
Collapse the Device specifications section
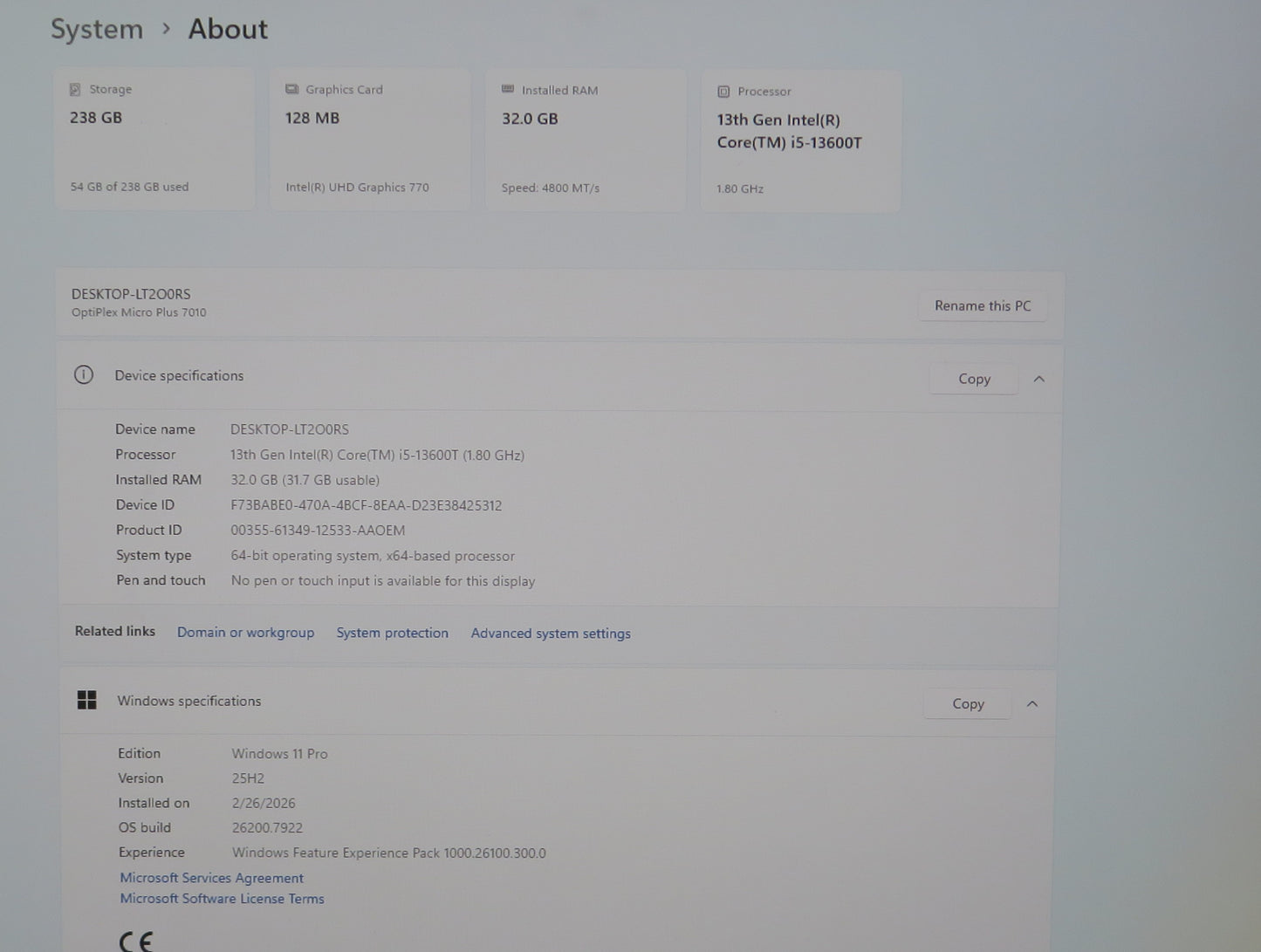pyautogui.click(x=1038, y=379)
